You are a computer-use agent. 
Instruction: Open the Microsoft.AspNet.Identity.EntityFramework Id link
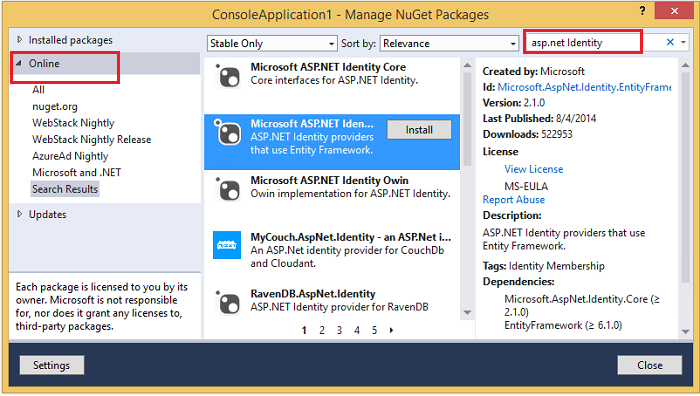coord(584,87)
